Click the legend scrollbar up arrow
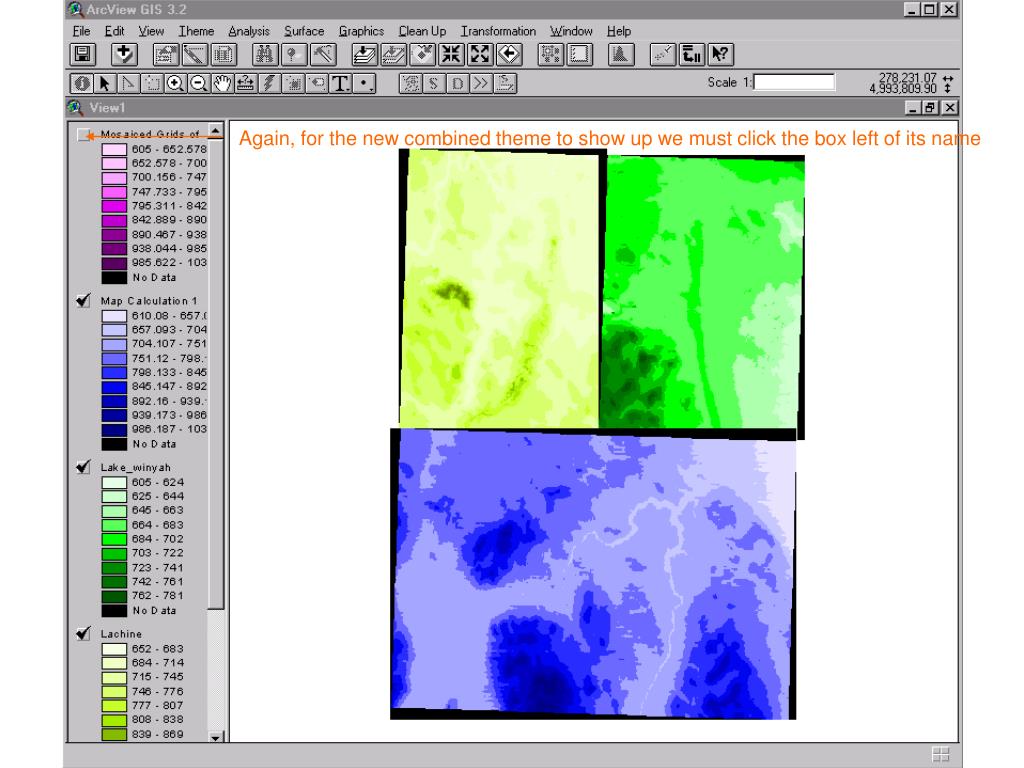The image size is (1024, 768). click(x=216, y=129)
